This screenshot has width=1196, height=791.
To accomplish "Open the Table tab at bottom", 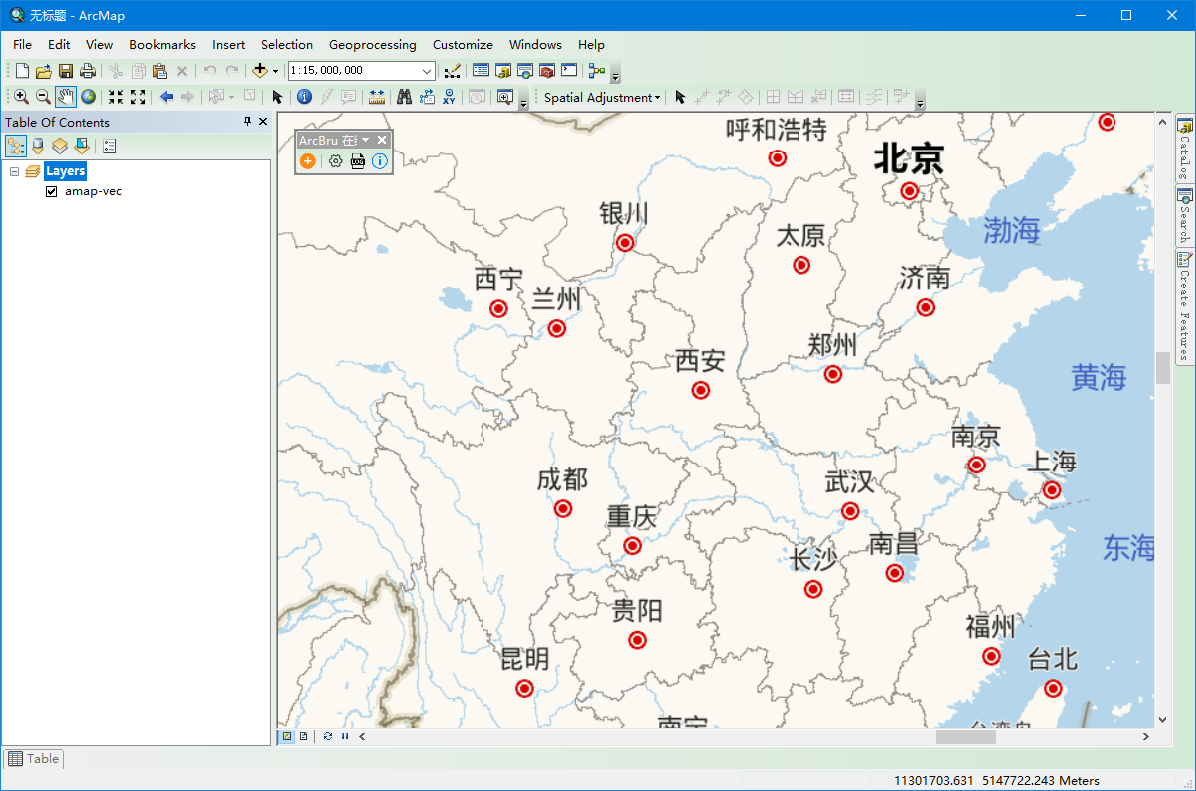I will coord(34,759).
